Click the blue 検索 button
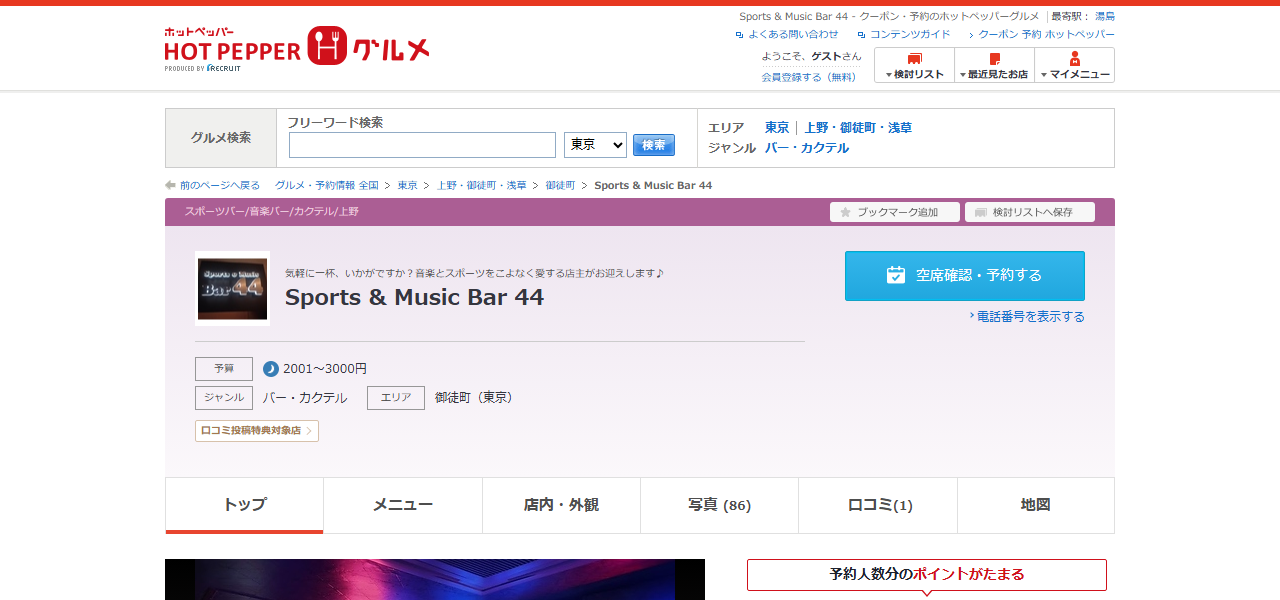Screen dimensions: 1280x600 tap(654, 145)
